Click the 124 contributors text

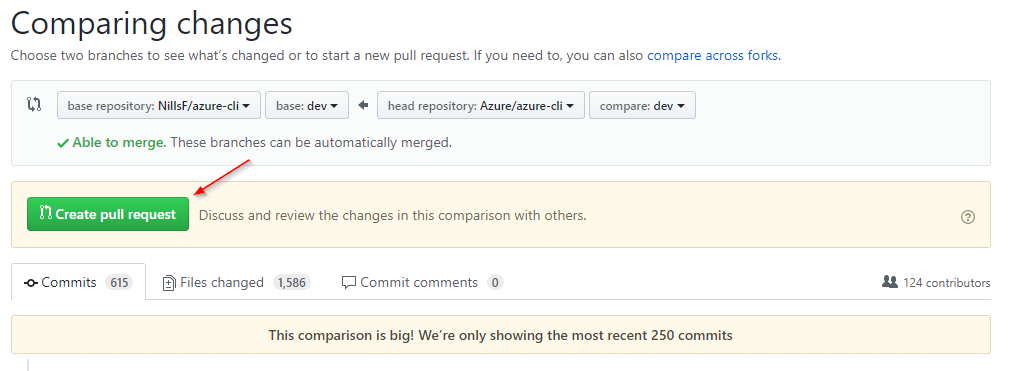point(946,282)
